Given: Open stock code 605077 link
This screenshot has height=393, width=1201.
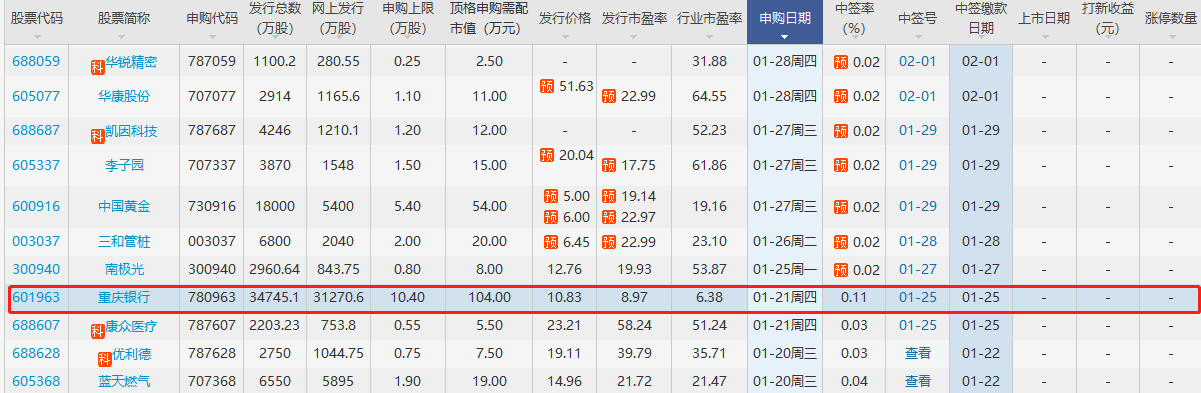Looking at the screenshot, I should click(36, 97).
